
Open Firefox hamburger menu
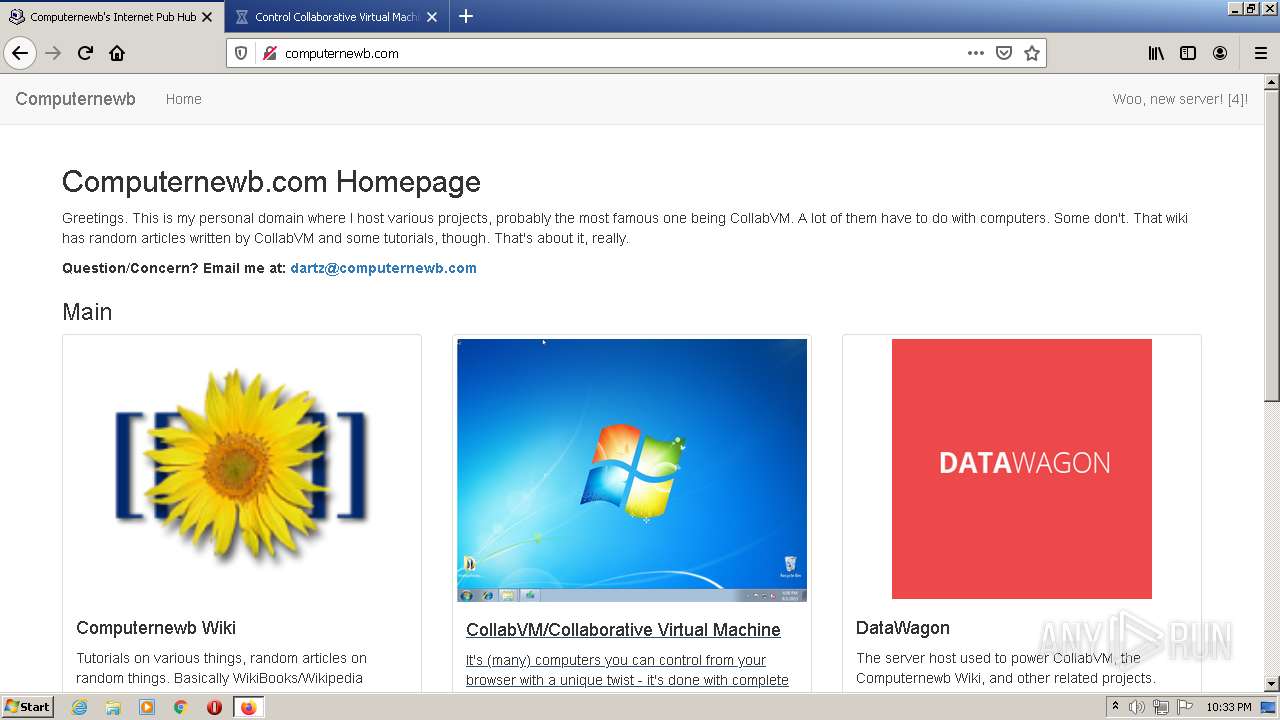point(1260,53)
